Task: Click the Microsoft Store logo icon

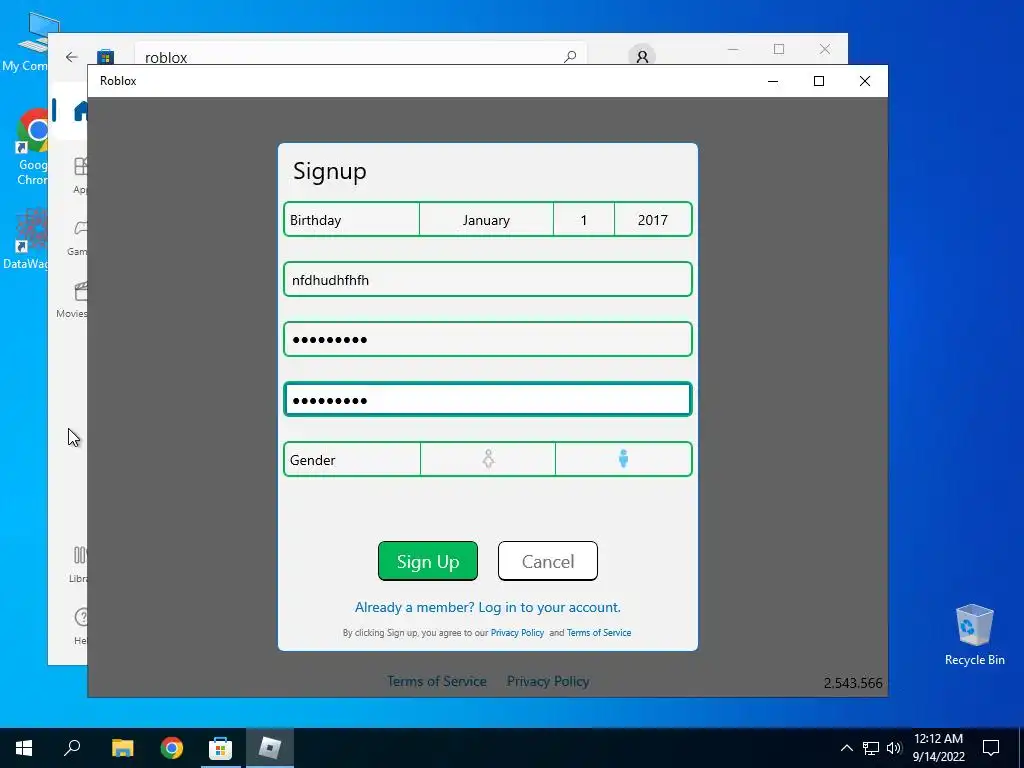Action: point(105,57)
